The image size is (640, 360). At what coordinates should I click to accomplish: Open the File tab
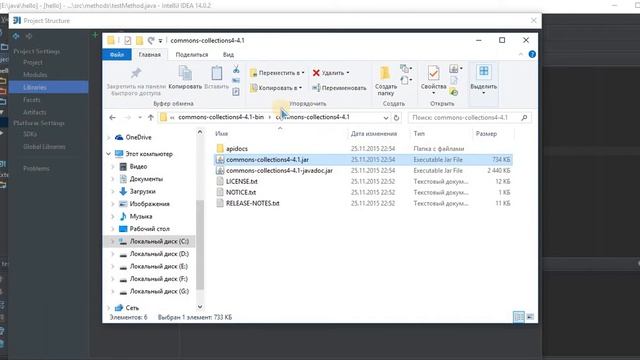pyautogui.click(x=117, y=54)
